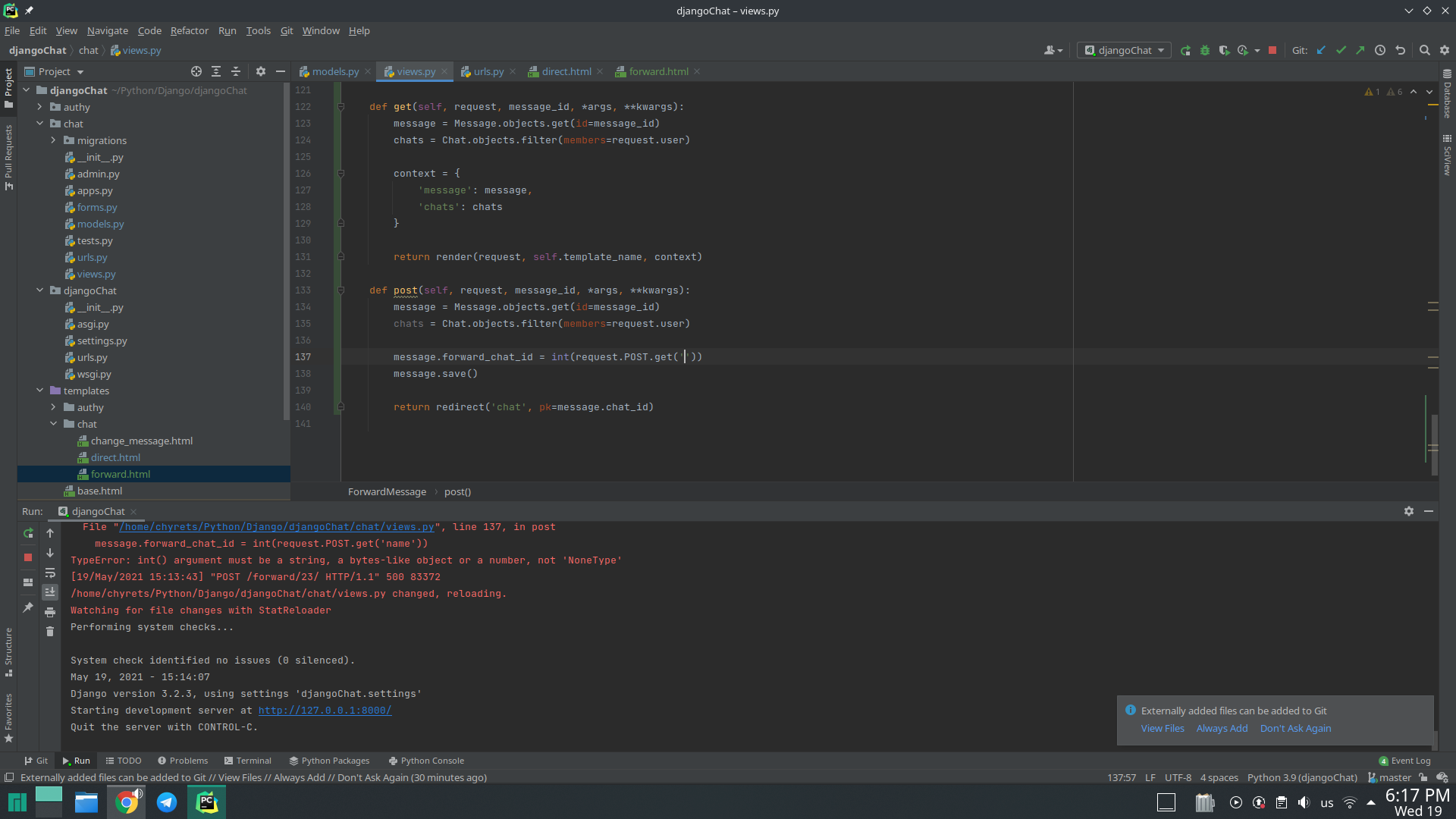The width and height of the screenshot is (1456, 819).
Task: Open the Navigate menu
Action: point(107,30)
